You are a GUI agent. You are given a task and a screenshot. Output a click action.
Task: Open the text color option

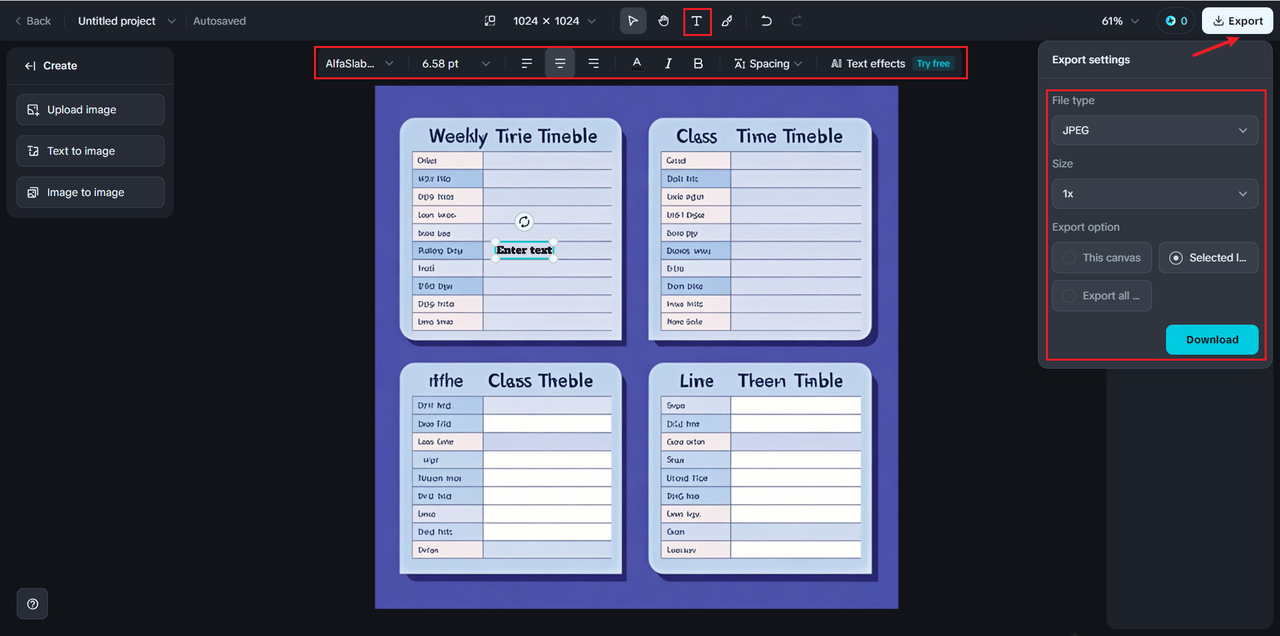point(637,63)
